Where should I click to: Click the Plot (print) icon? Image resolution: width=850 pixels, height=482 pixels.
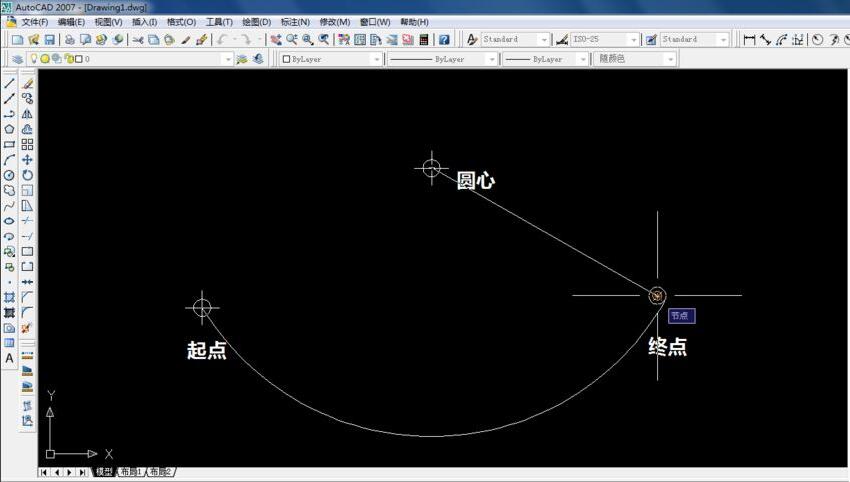click(x=69, y=40)
